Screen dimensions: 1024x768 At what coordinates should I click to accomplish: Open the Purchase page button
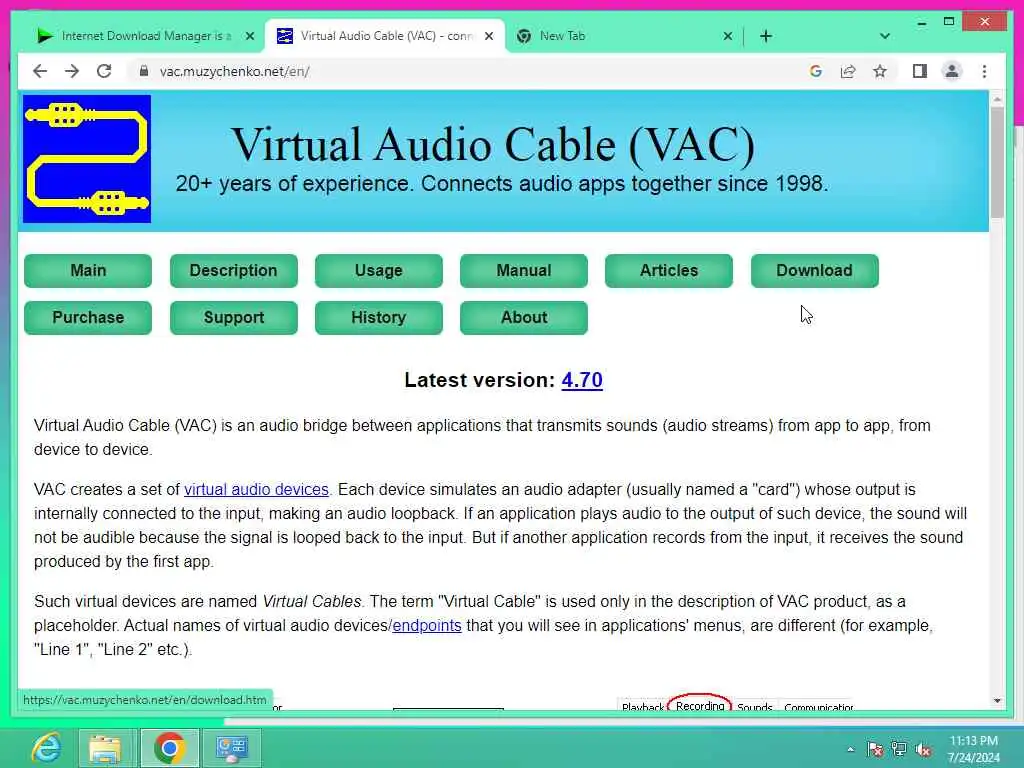(x=88, y=317)
